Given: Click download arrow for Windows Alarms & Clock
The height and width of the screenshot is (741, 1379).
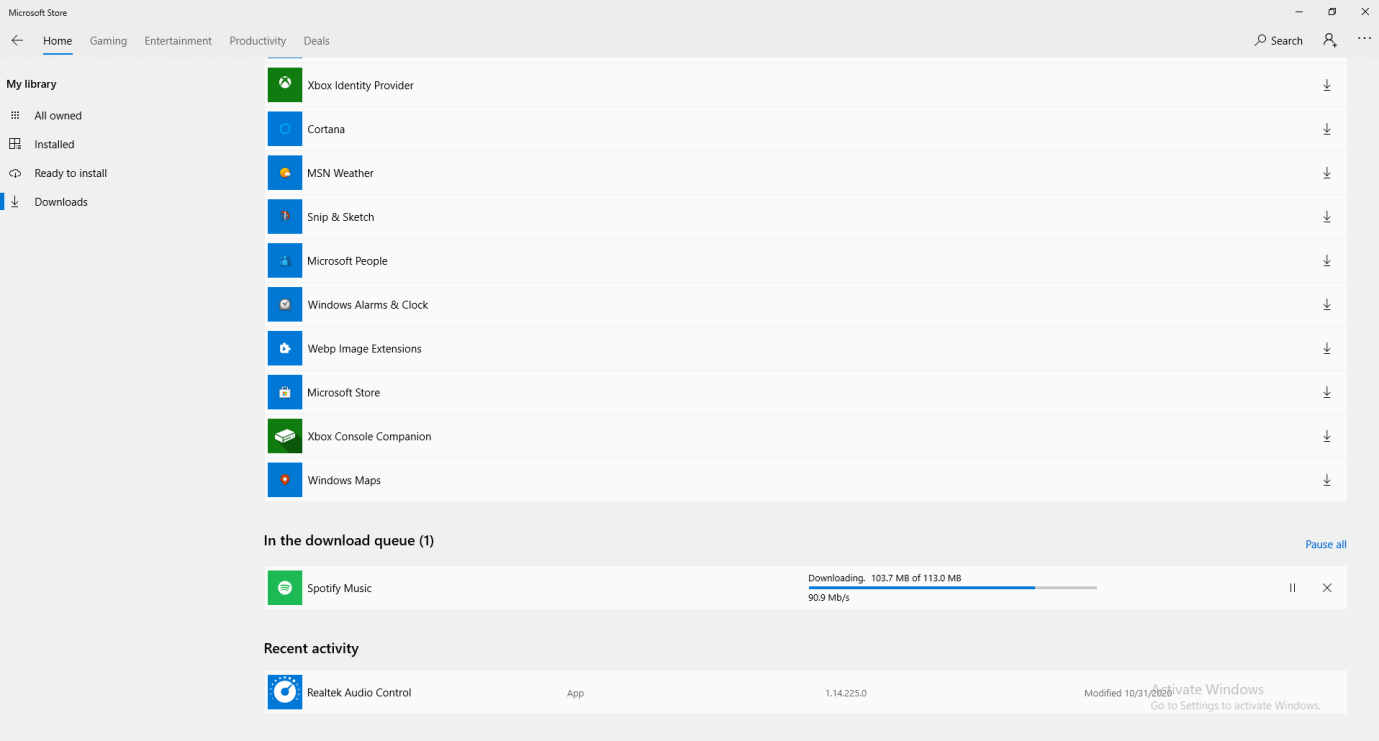Looking at the screenshot, I should pyautogui.click(x=1327, y=305).
